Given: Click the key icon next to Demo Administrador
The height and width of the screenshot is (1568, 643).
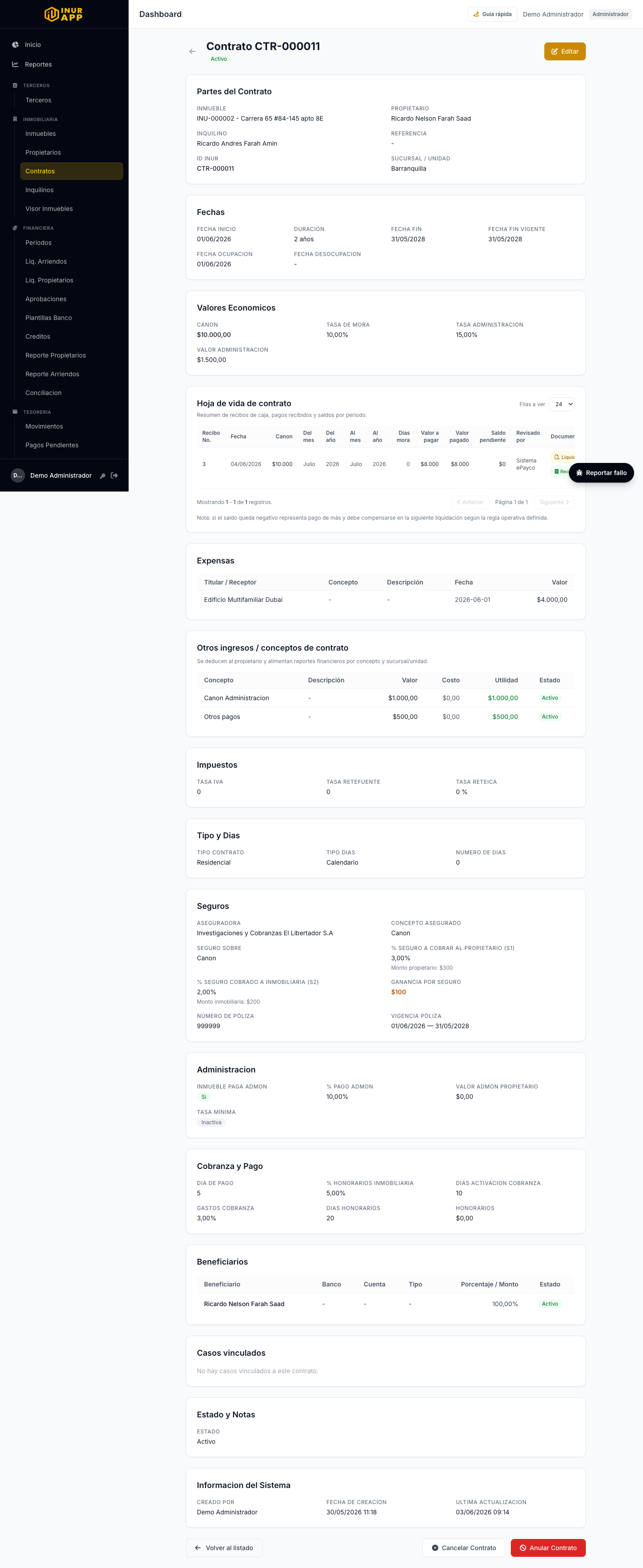Looking at the screenshot, I should coord(103,476).
